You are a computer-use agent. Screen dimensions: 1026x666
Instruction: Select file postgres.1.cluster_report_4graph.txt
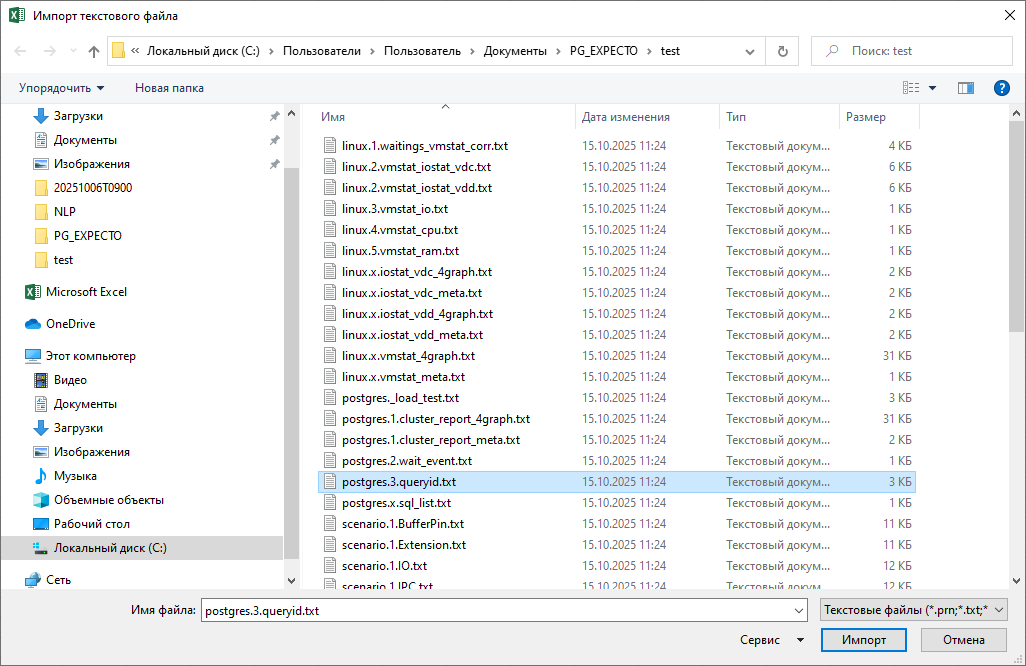(436, 419)
